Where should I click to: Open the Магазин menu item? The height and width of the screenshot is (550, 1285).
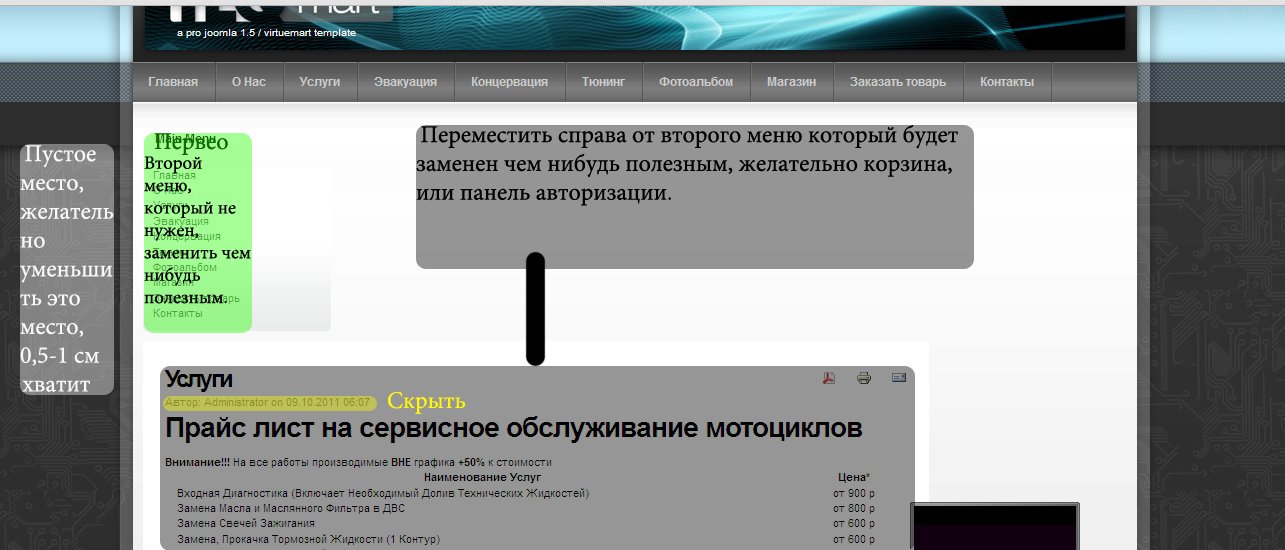[791, 82]
